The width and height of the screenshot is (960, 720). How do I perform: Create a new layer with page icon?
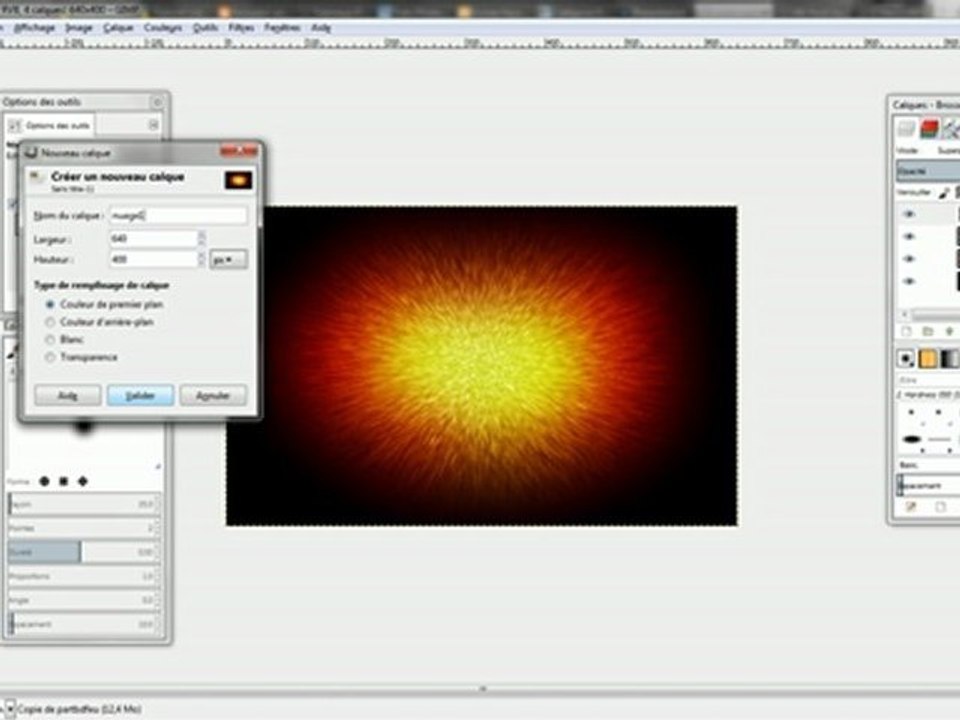906,331
